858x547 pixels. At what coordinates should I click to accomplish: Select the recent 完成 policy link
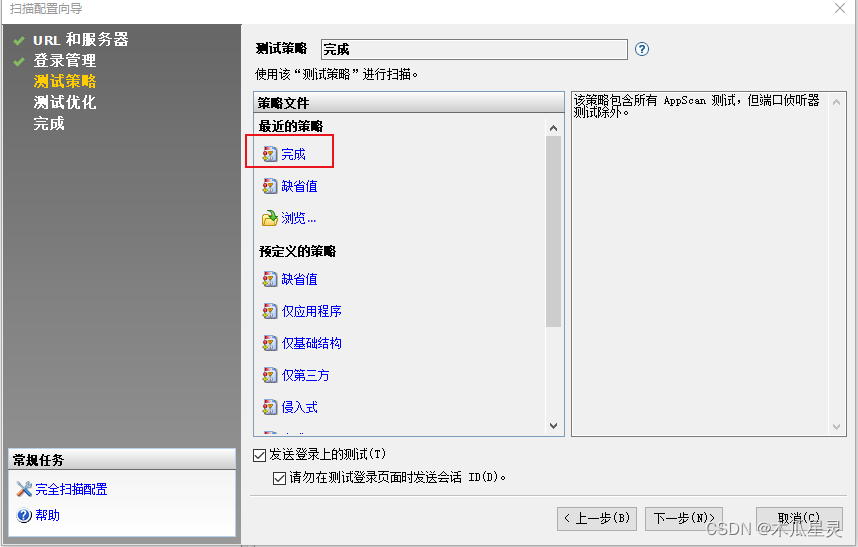(x=293, y=154)
